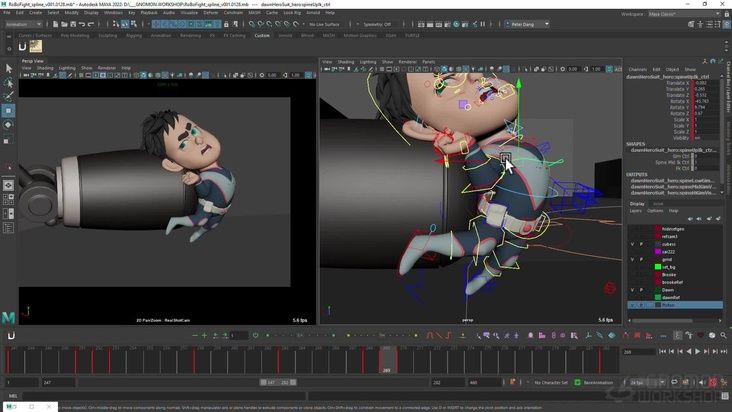Image resolution: width=732 pixels, height=412 pixels.
Task: Select Translate X channel label
Action: point(678,83)
